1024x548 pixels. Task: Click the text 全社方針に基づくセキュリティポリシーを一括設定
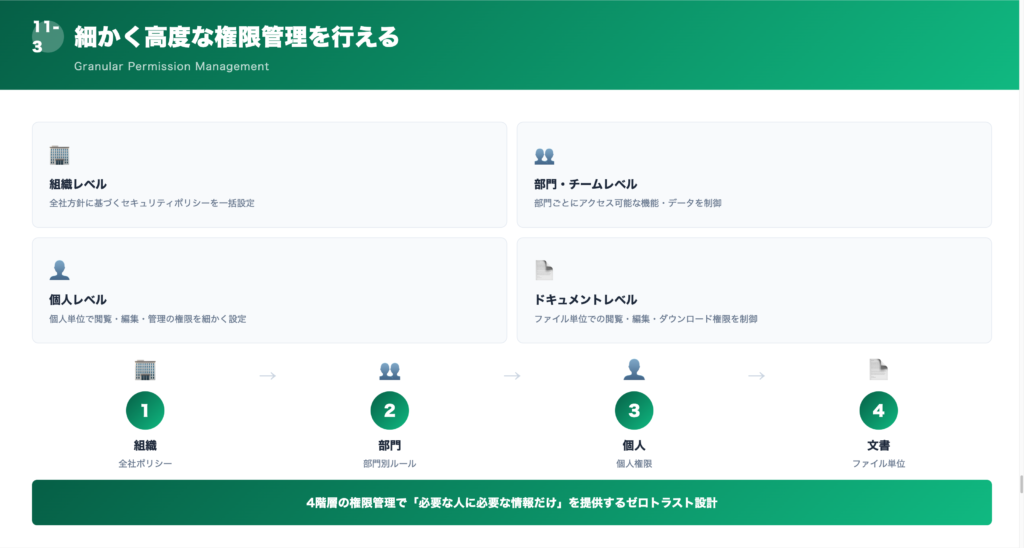[152, 203]
